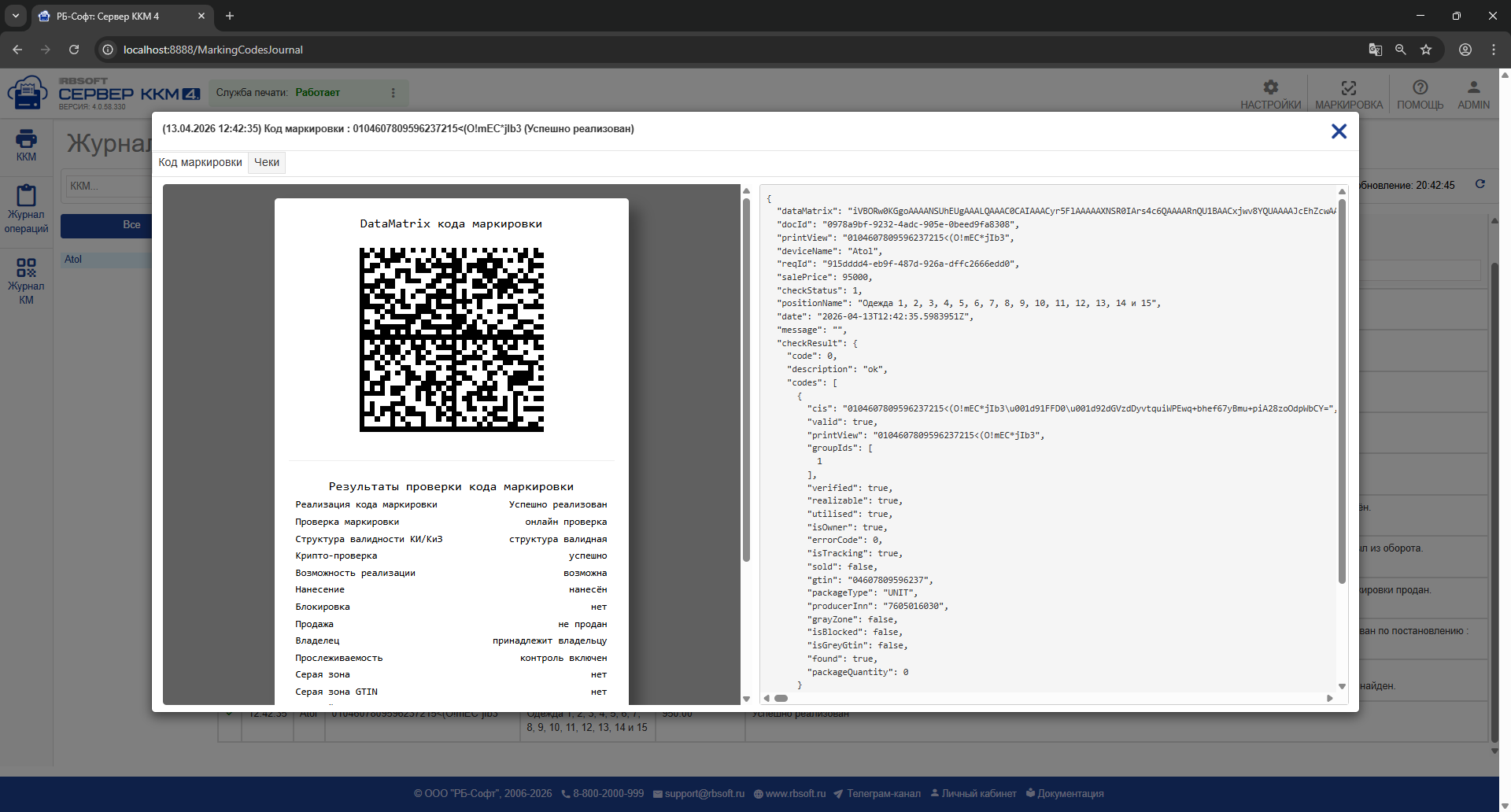Click the dialog title with marking code
This screenshot has height=812, width=1511.
coord(398,129)
